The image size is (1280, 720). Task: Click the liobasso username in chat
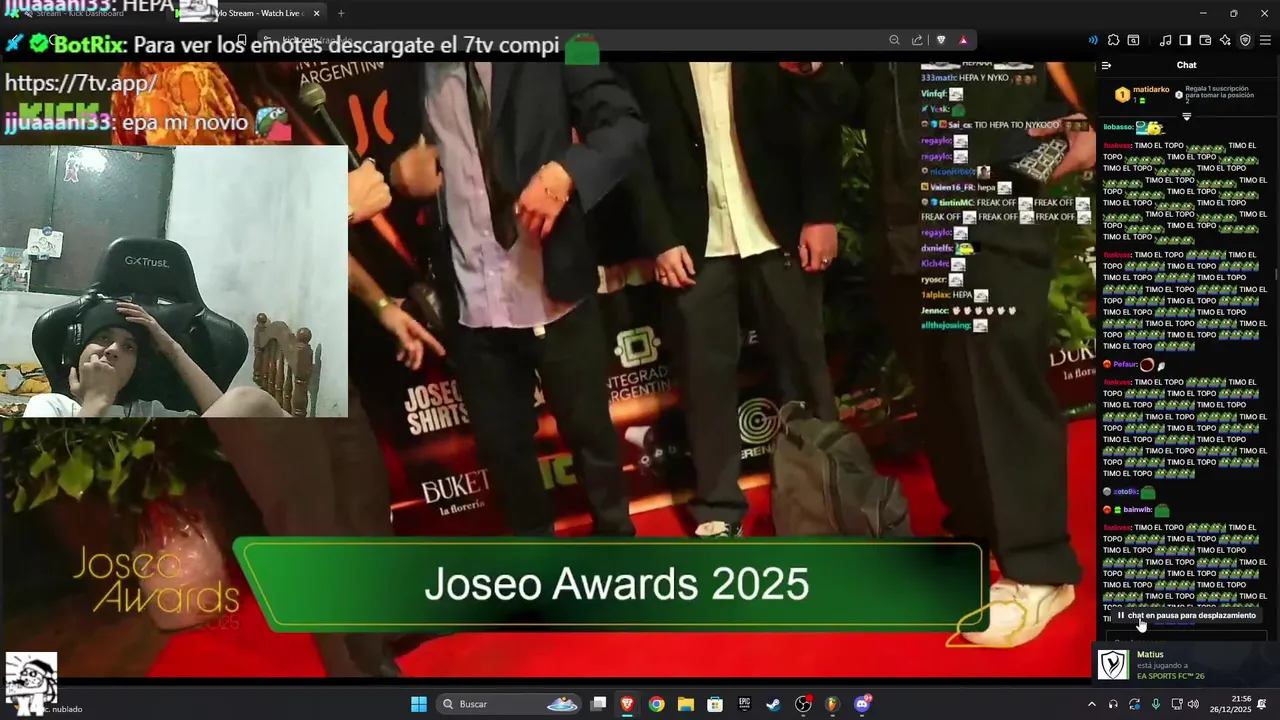[x=1118, y=128]
